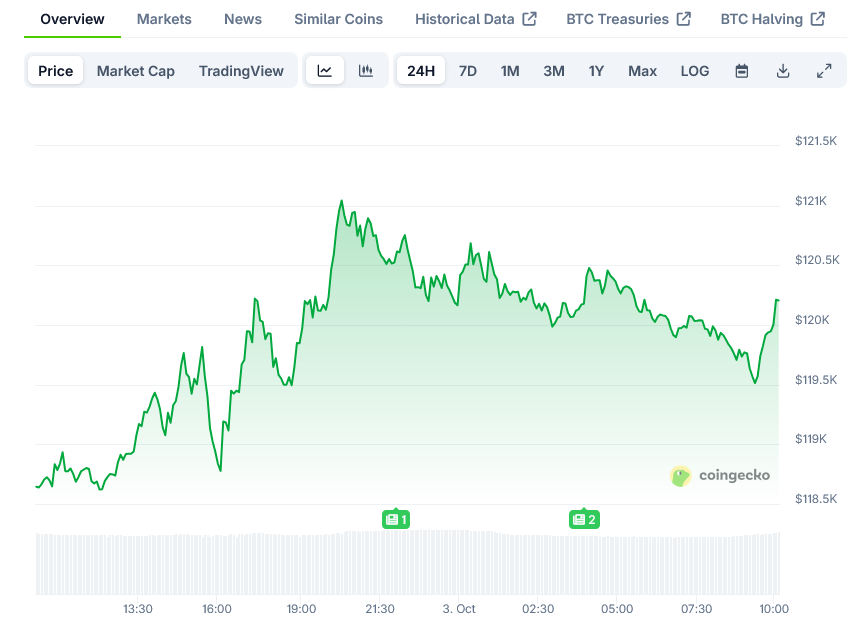Open the Similar Coins tab

pyautogui.click(x=338, y=19)
